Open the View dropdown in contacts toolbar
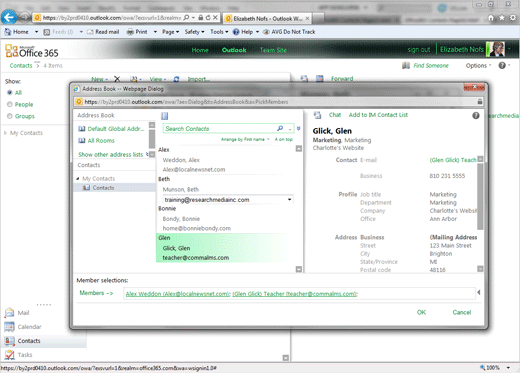 pos(158,79)
